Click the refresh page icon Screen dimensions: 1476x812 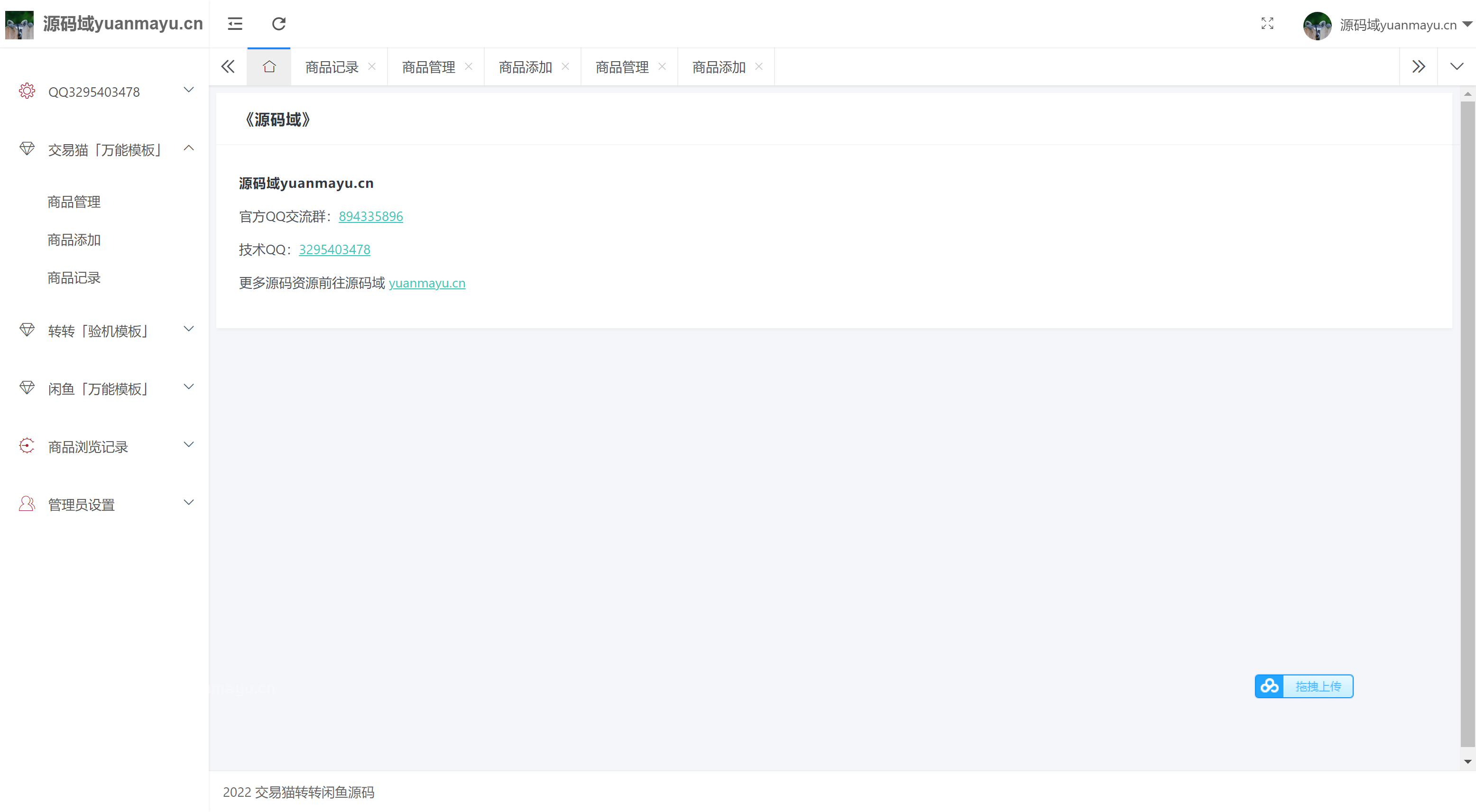(278, 24)
